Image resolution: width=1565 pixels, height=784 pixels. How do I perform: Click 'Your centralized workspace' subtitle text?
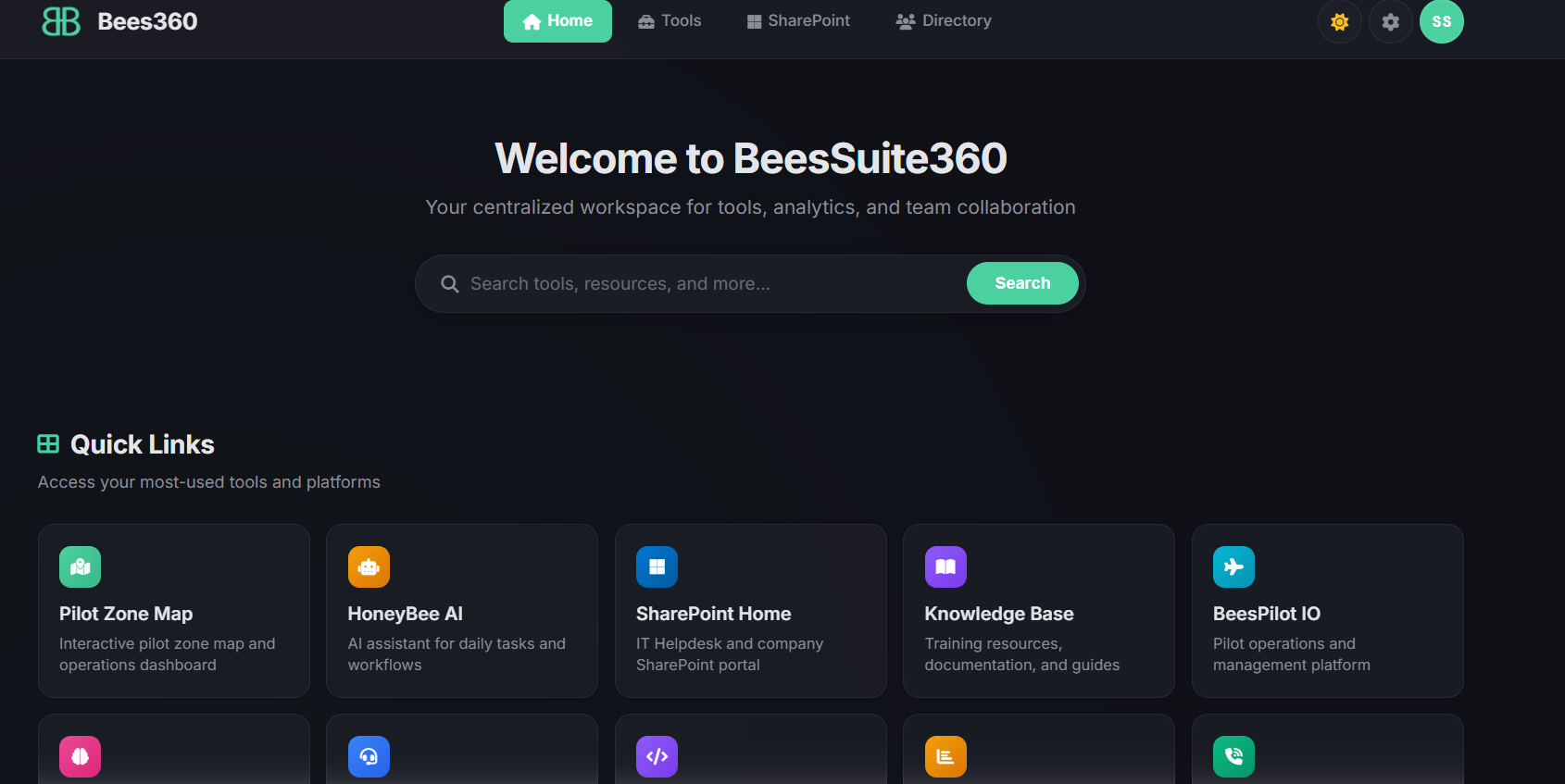tap(751, 207)
